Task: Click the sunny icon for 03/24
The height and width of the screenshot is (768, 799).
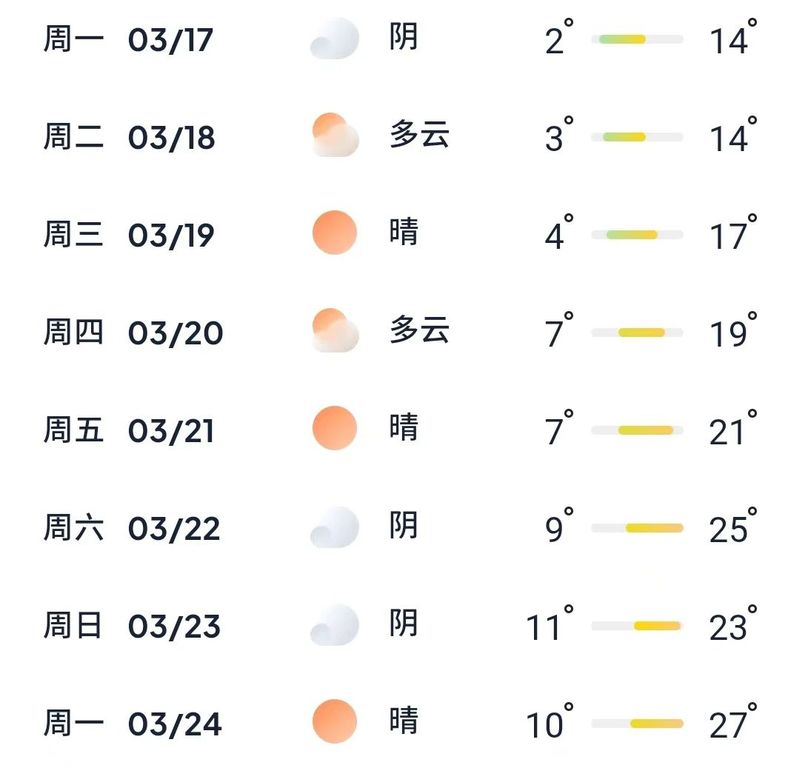Action: 334,722
